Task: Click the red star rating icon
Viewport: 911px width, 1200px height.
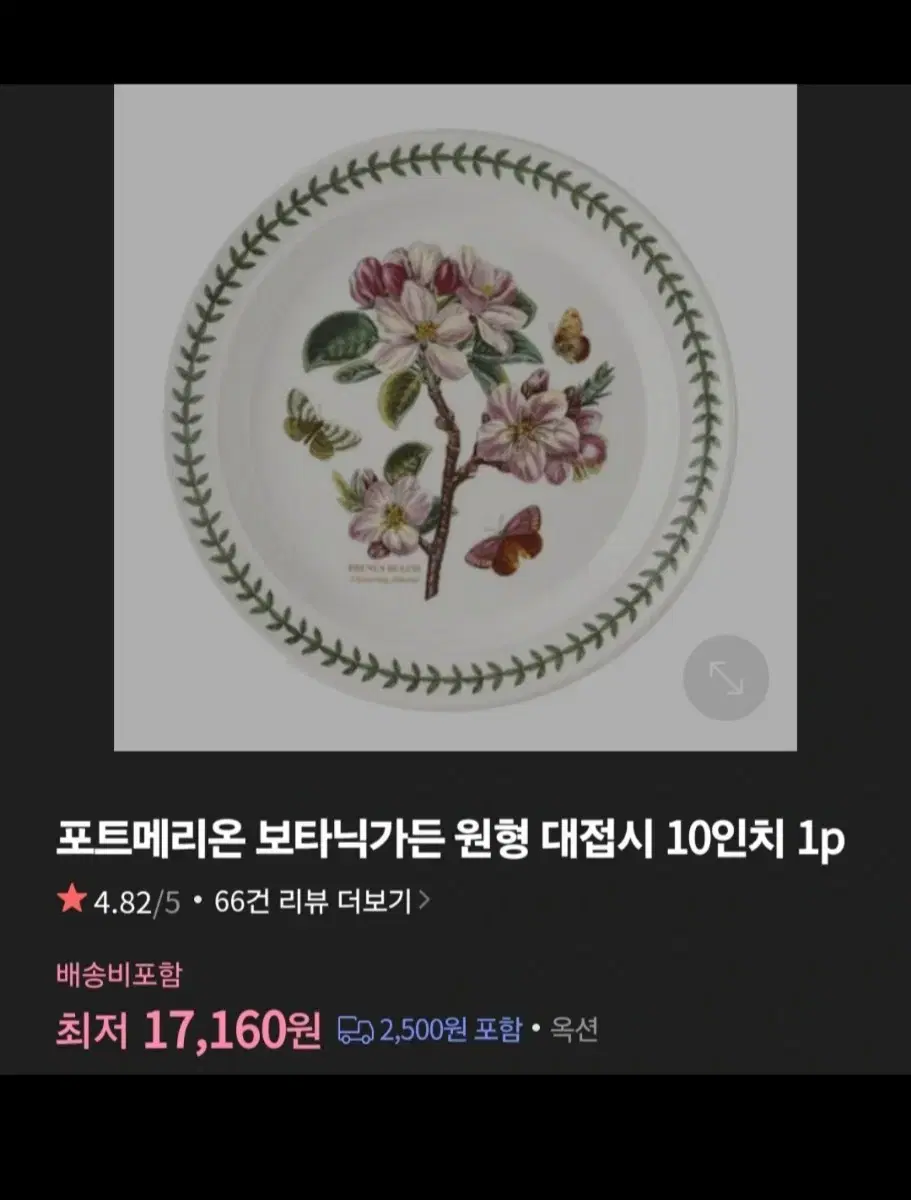Action: pos(71,901)
